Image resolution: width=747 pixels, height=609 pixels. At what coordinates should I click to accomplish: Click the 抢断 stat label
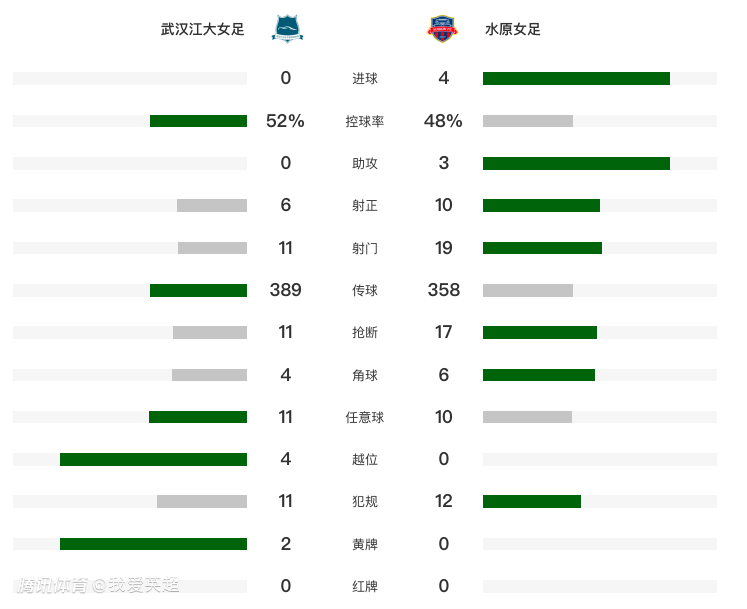pyautogui.click(x=365, y=333)
